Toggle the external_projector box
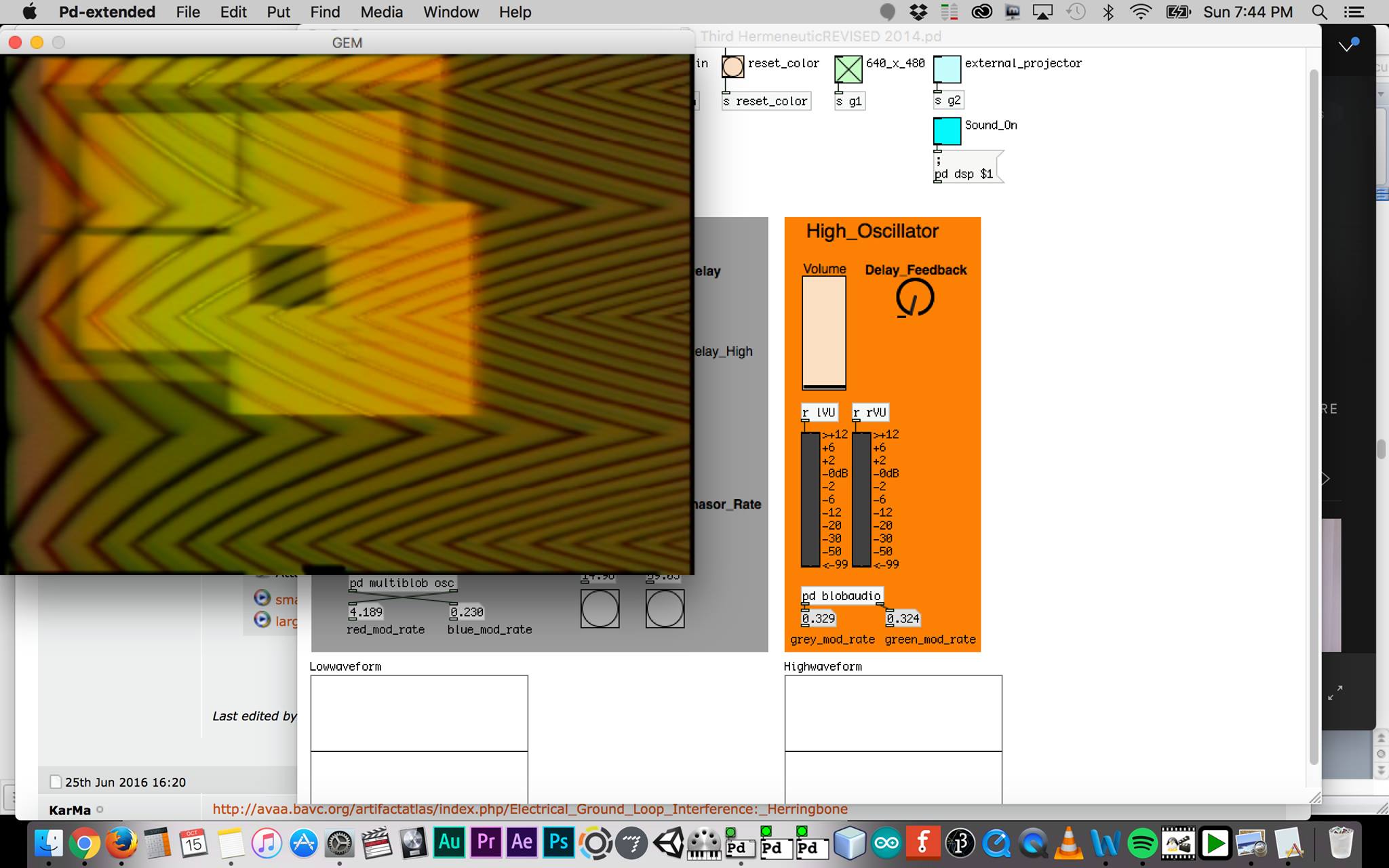This screenshot has width=1389, height=868. pyautogui.click(x=947, y=69)
